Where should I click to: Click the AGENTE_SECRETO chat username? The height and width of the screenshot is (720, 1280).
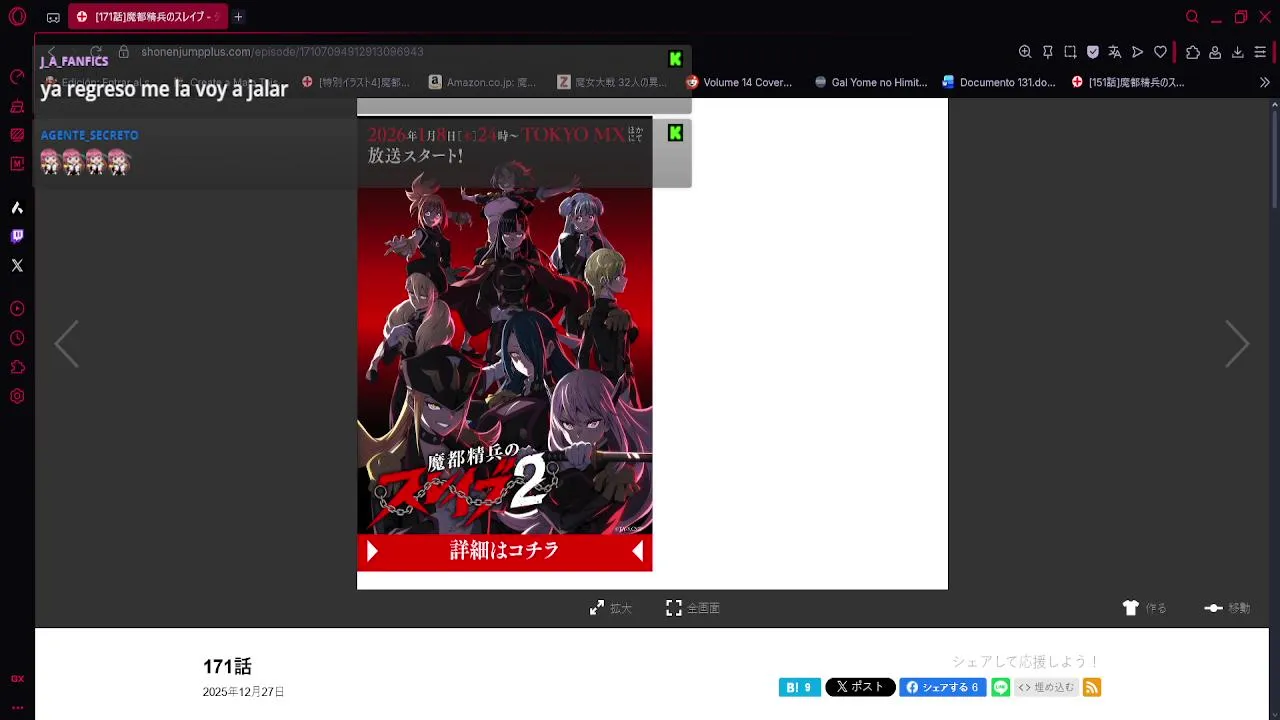(x=89, y=135)
